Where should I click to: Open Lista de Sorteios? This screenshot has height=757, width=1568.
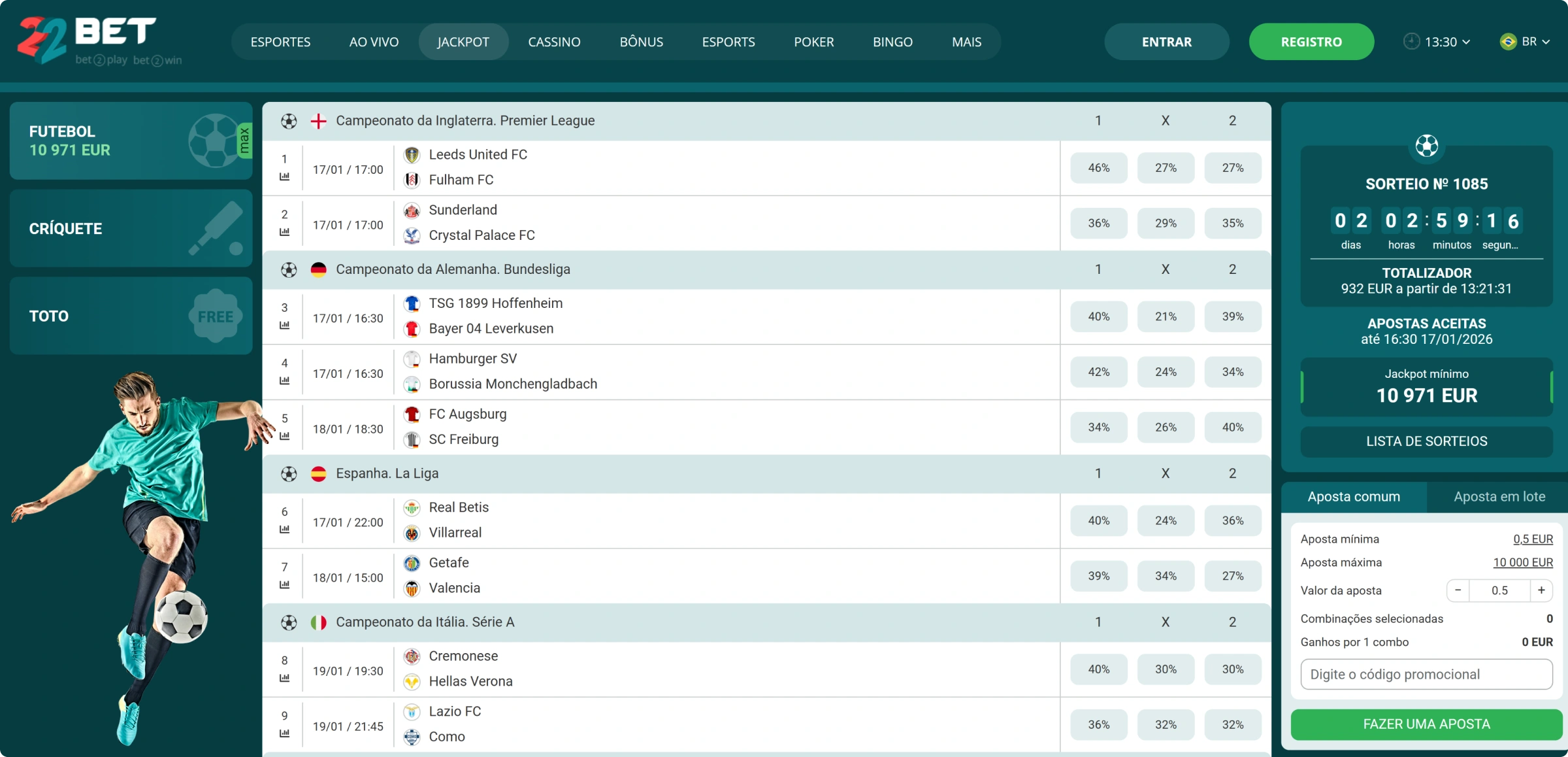coord(1426,441)
